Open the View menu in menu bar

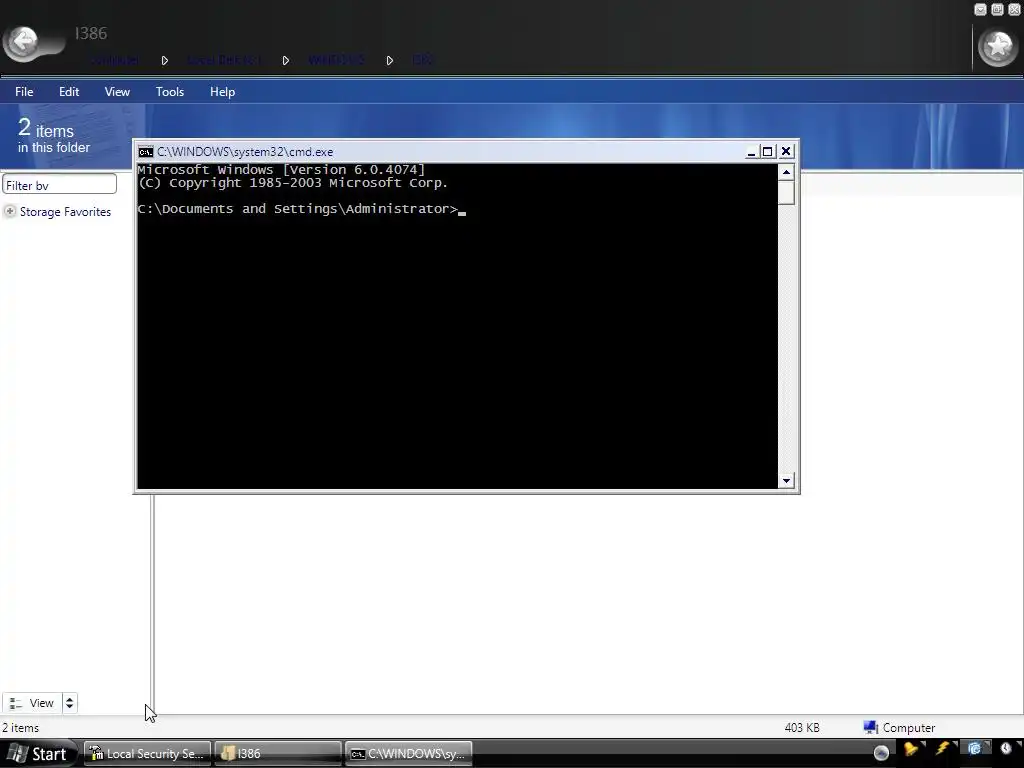(117, 92)
